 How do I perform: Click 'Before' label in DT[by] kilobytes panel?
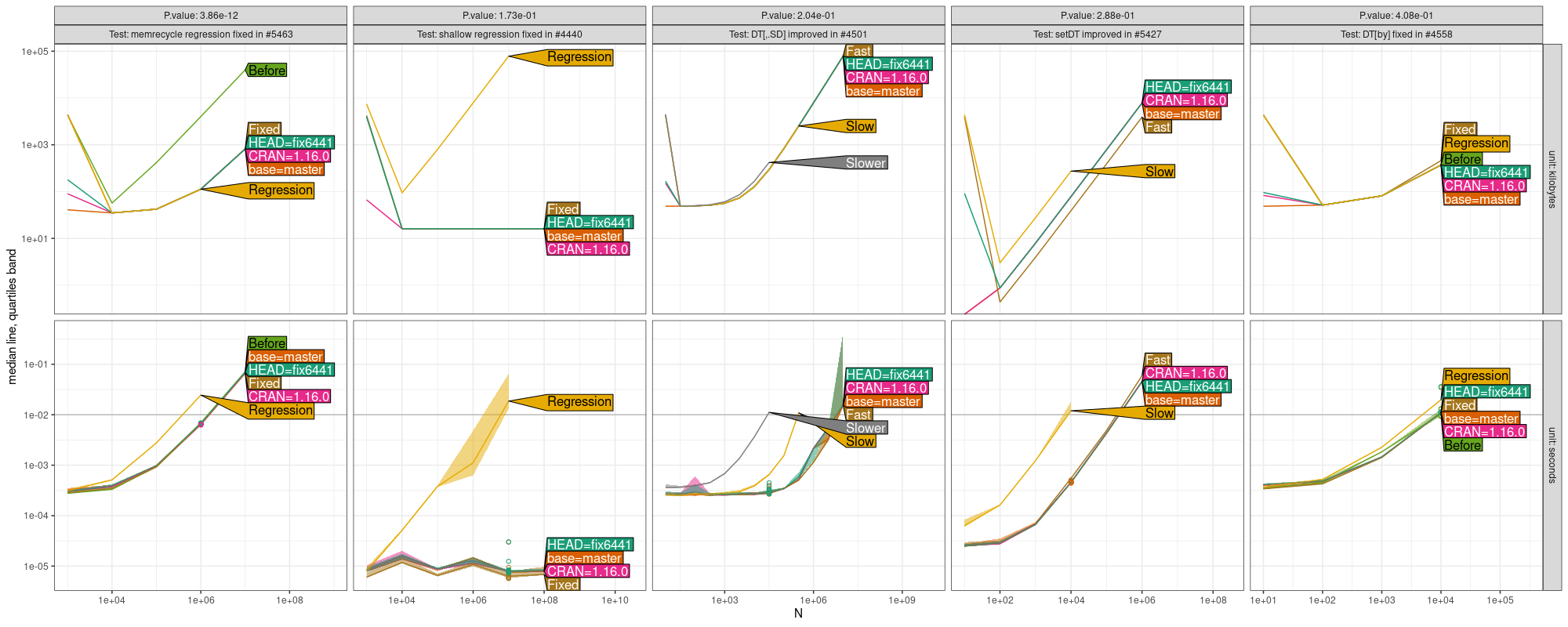[1462, 159]
